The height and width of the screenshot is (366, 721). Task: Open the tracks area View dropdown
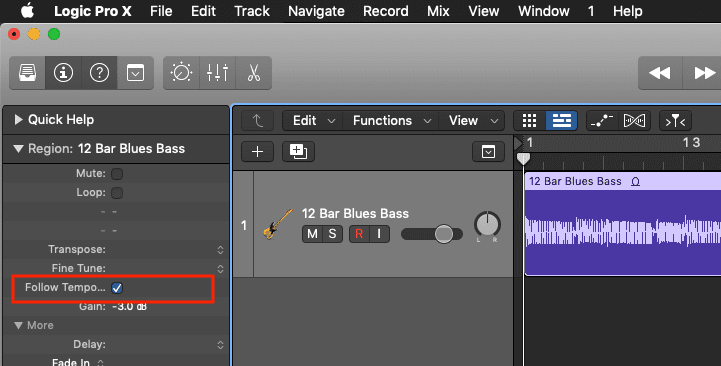click(473, 120)
